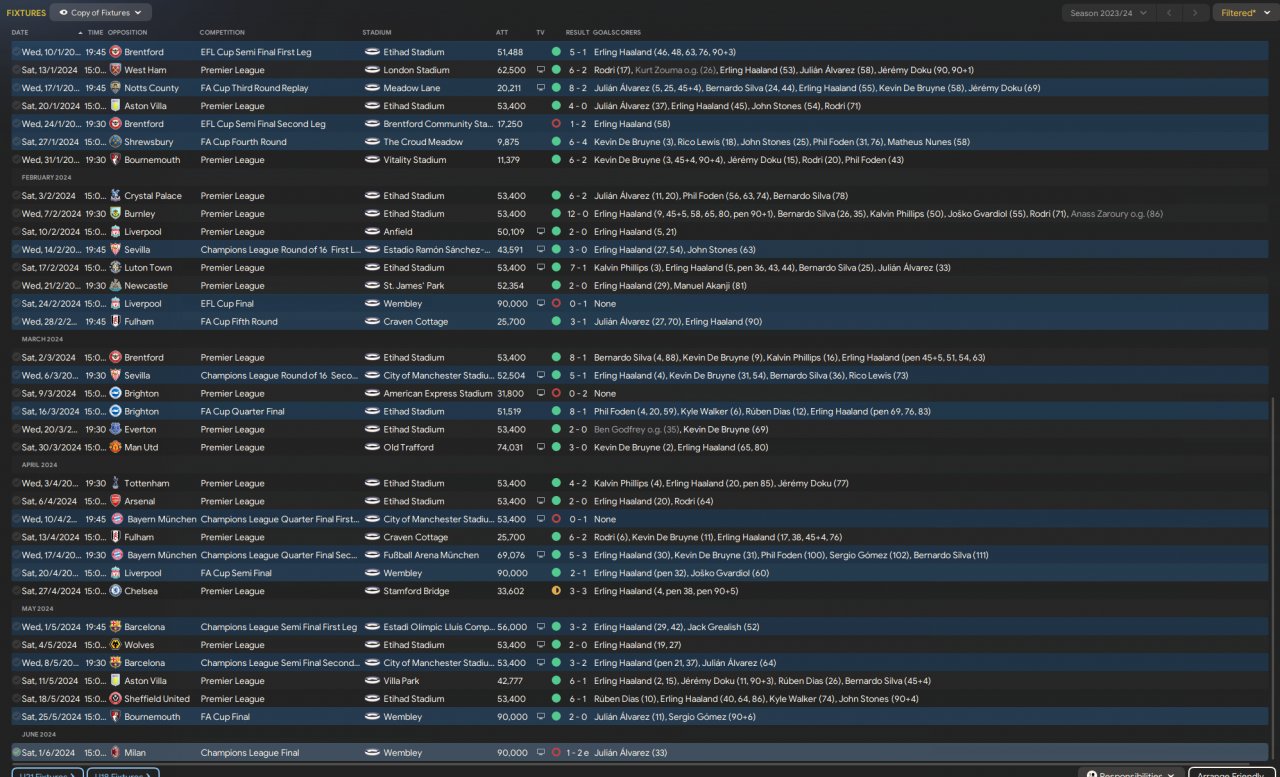The height and width of the screenshot is (777, 1280).
Task: Sort fixtures by the Att column
Action: pyautogui.click(x=502, y=33)
